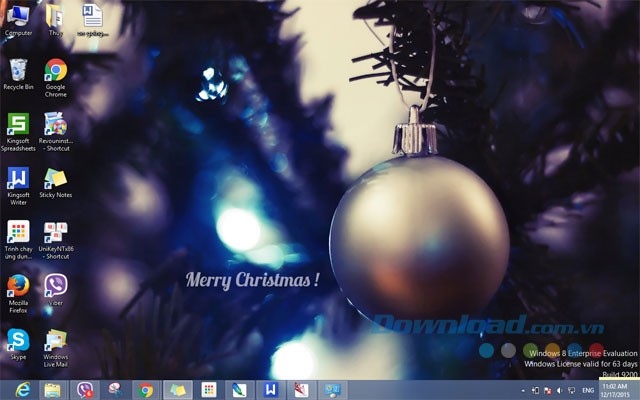The image size is (640, 400).
Task: Open the clock showing 11:02 AM
Action: point(614,390)
